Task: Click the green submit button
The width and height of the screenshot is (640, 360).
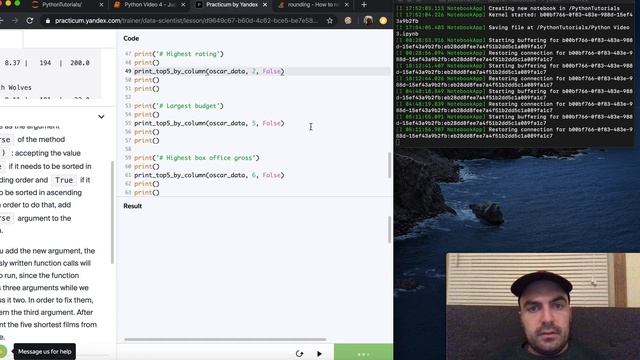Action: [363, 353]
